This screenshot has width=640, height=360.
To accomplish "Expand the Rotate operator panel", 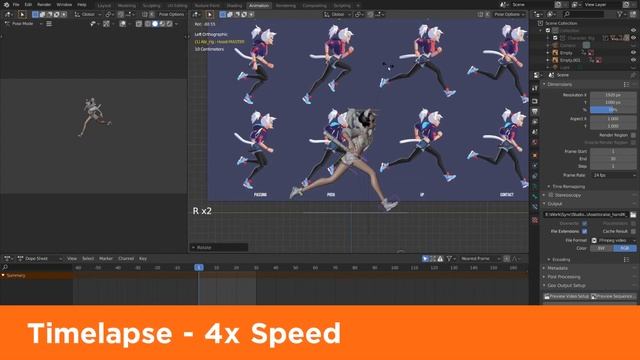I will click(x=219, y=247).
